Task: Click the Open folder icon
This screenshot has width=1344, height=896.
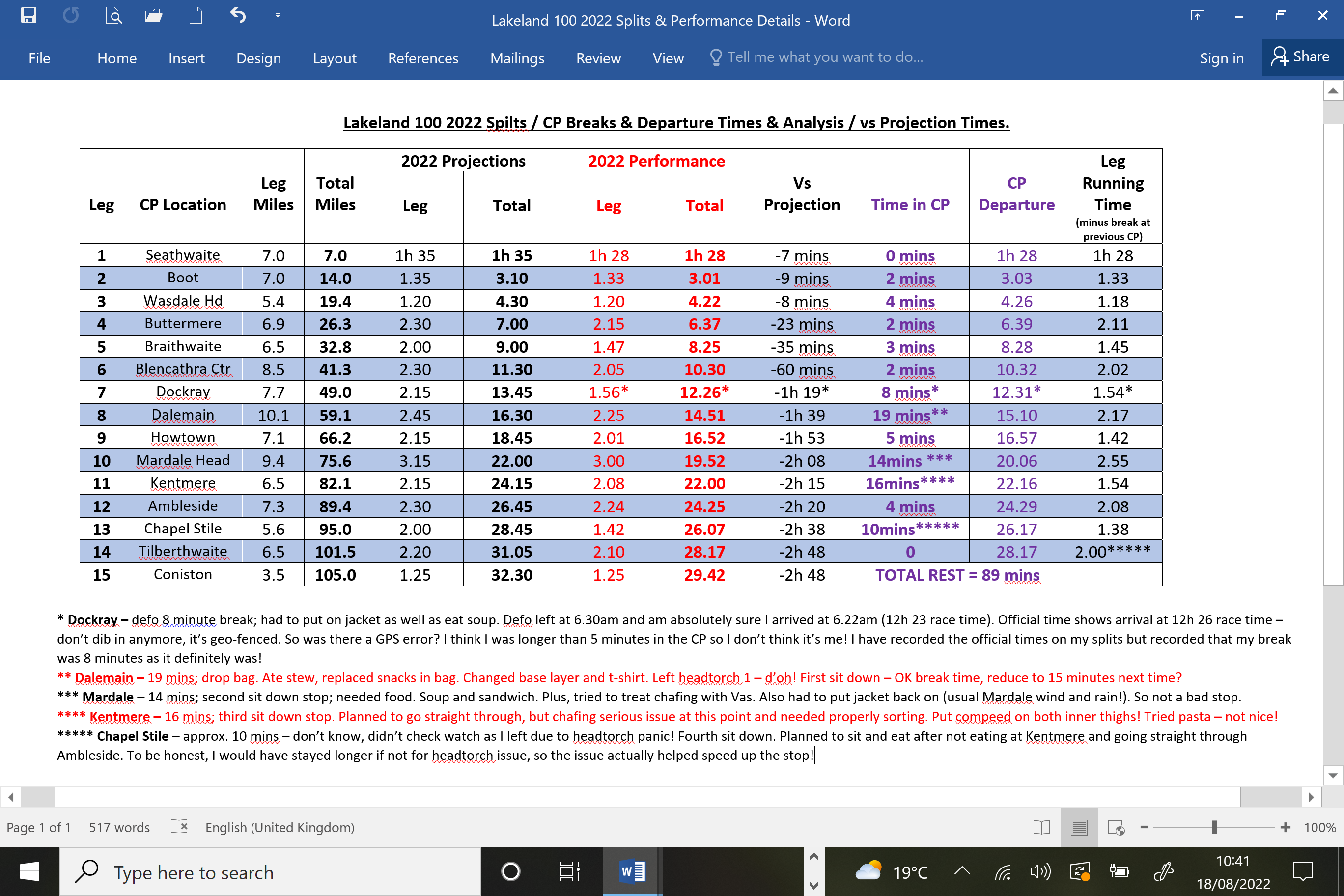Action: (x=153, y=15)
